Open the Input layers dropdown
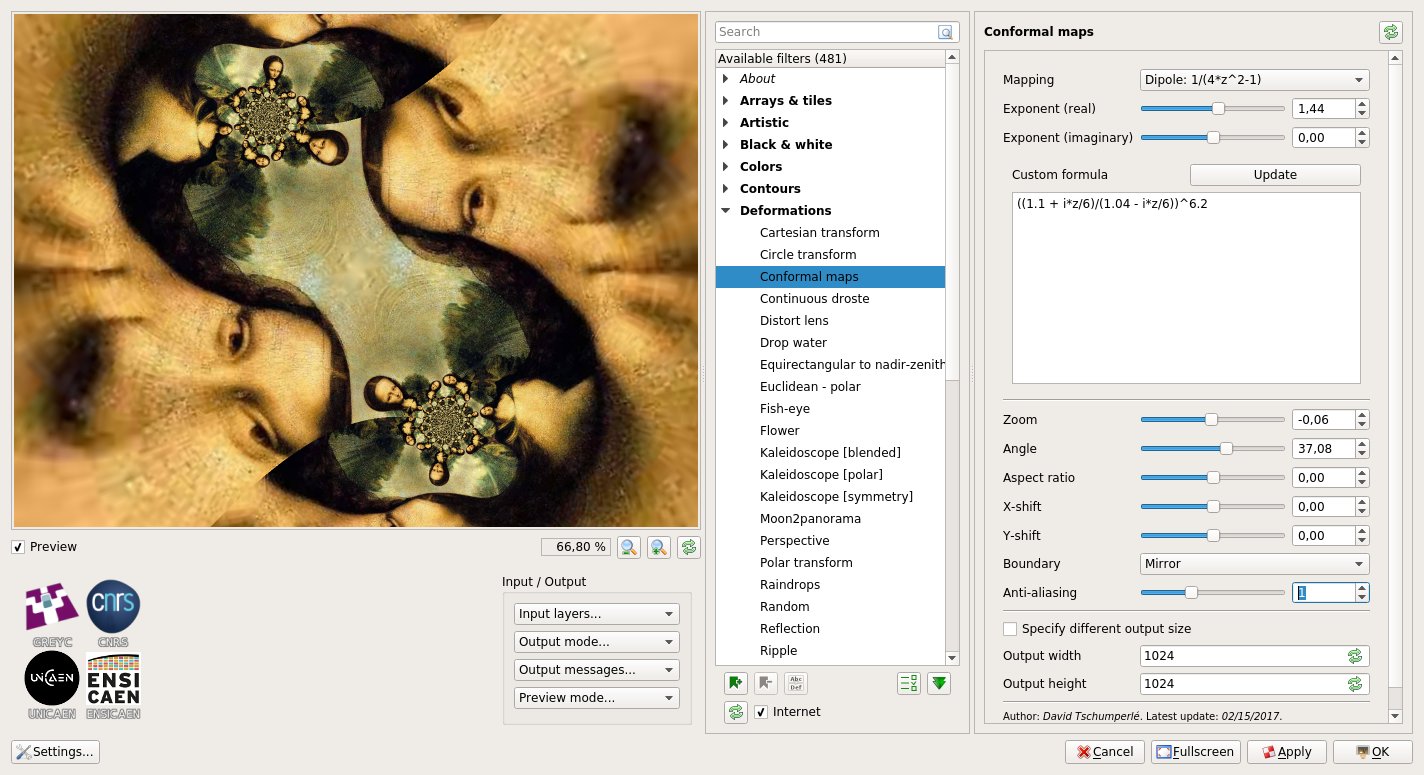The image size is (1424, 775). [597, 614]
